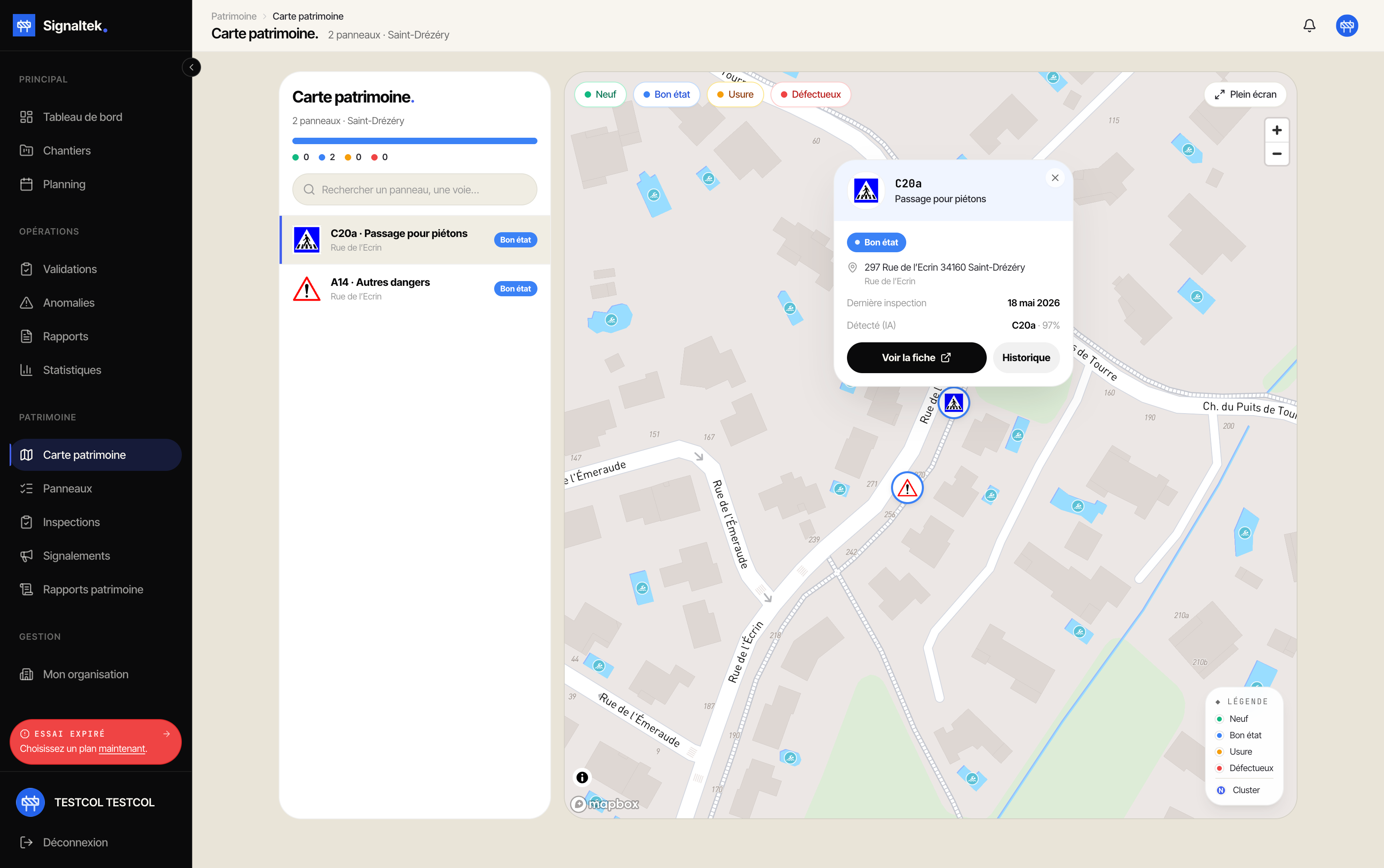Click the Signalements megaphone icon
Image resolution: width=1384 pixels, height=868 pixels.
click(26, 556)
